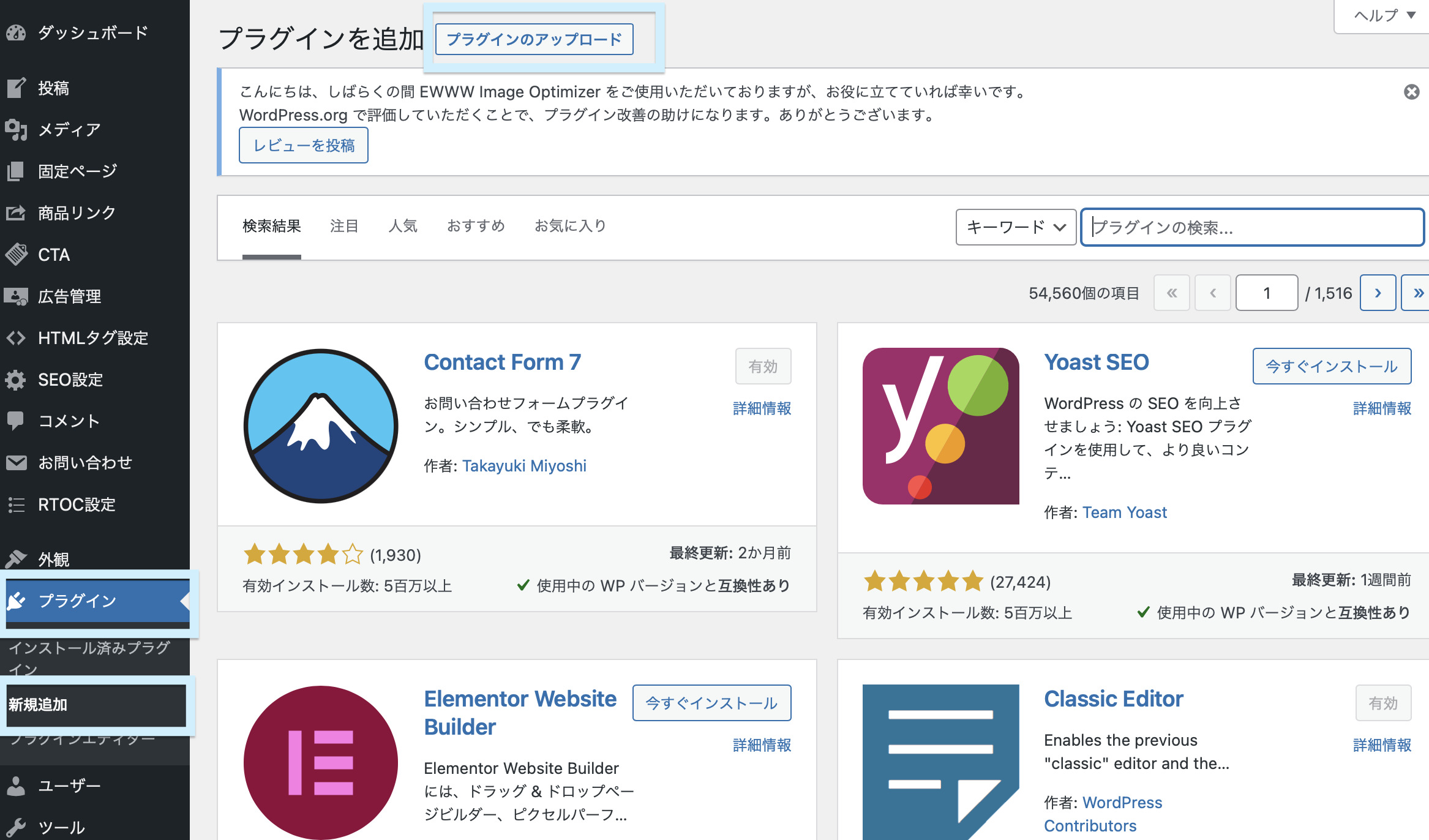Expand the ヘルプ help dropdown
1429x840 pixels.
[x=1384, y=15]
